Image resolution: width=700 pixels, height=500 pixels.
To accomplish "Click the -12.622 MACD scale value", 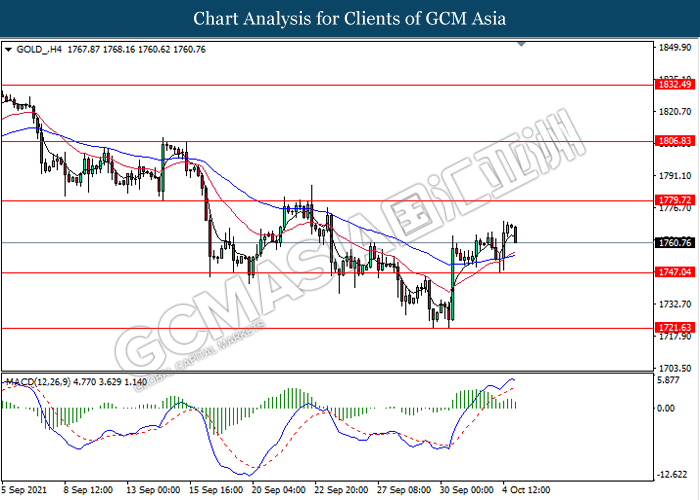I will (673, 474).
